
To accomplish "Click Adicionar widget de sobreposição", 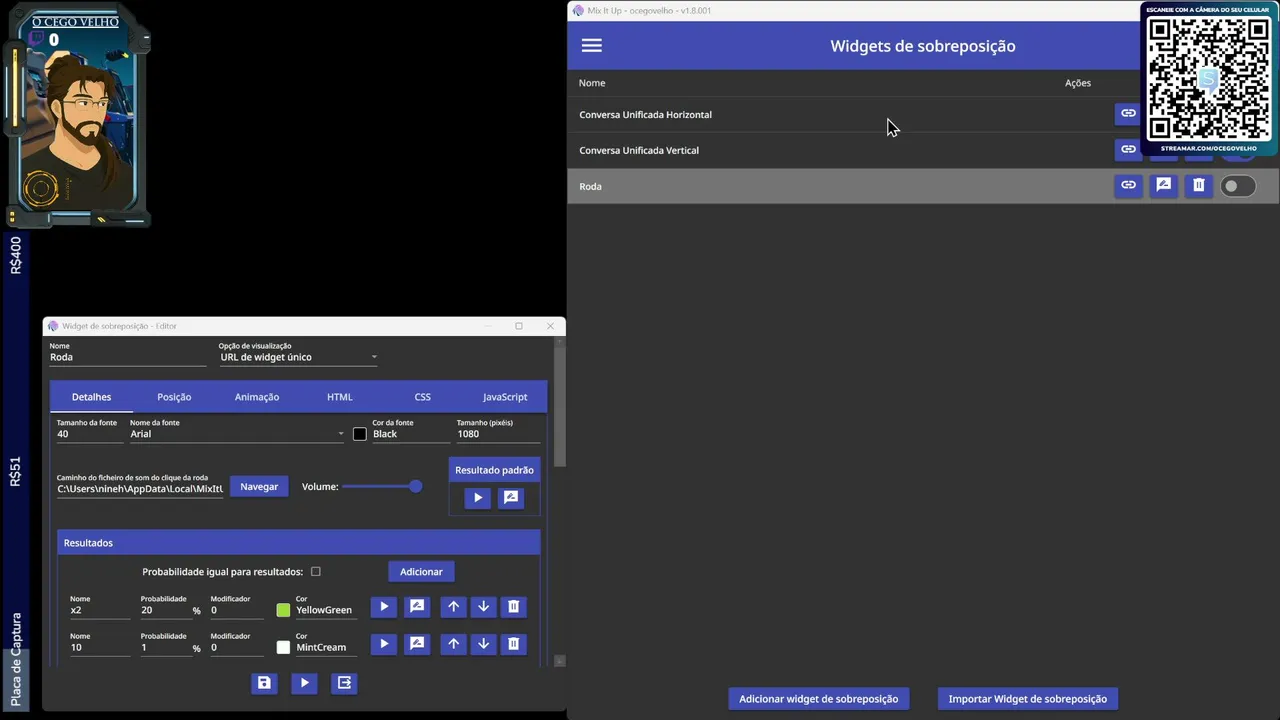I will (x=818, y=699).
